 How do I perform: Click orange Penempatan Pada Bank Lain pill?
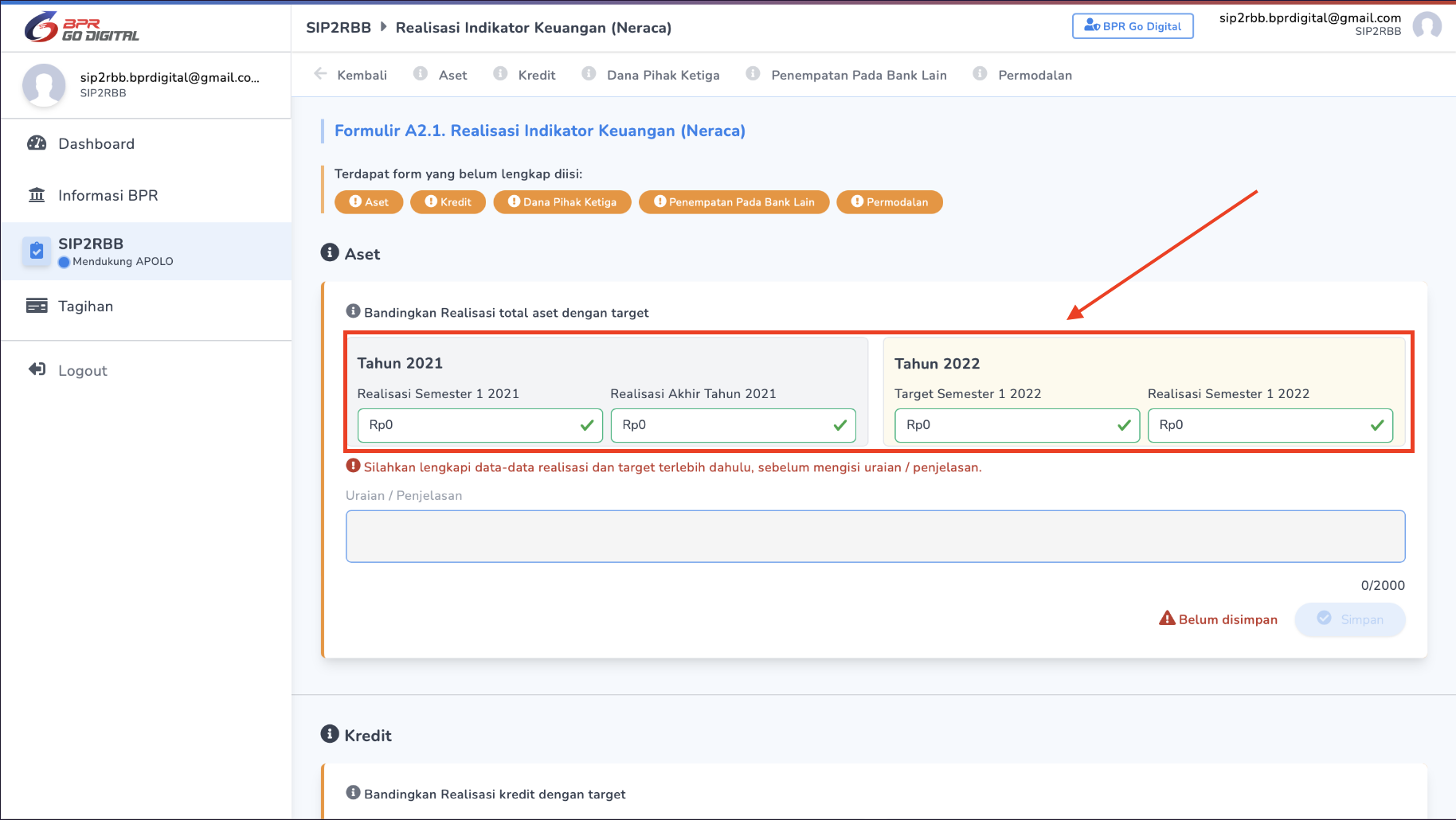coord(734,202)
